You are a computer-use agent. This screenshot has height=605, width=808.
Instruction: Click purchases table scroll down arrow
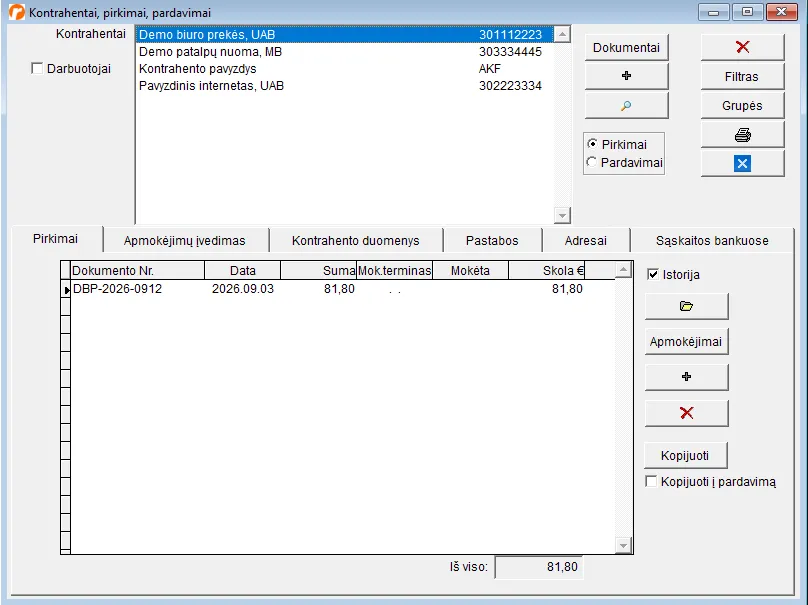[x=624, y=545]
